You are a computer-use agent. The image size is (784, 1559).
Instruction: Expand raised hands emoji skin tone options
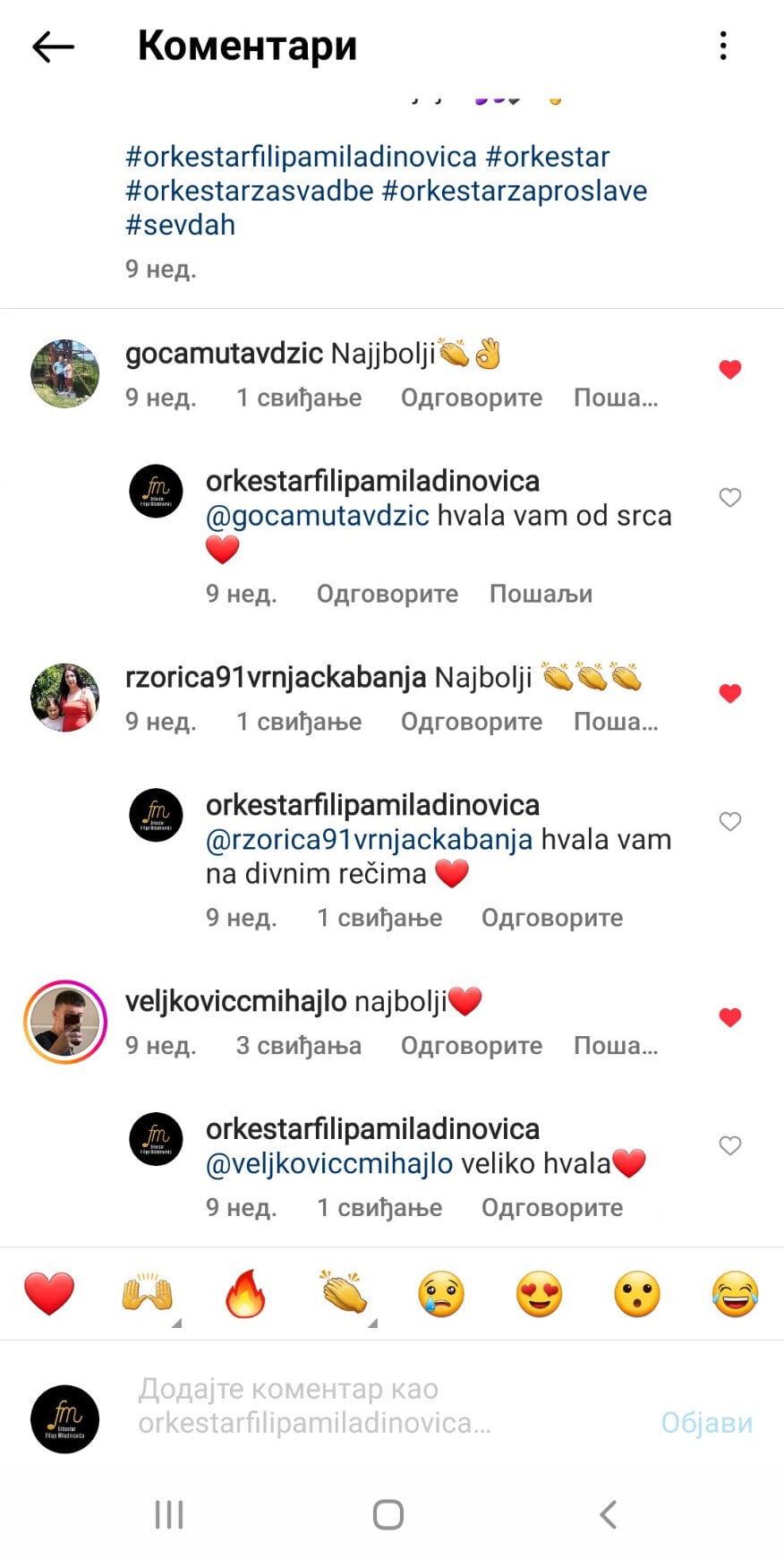coord(176,1322)
